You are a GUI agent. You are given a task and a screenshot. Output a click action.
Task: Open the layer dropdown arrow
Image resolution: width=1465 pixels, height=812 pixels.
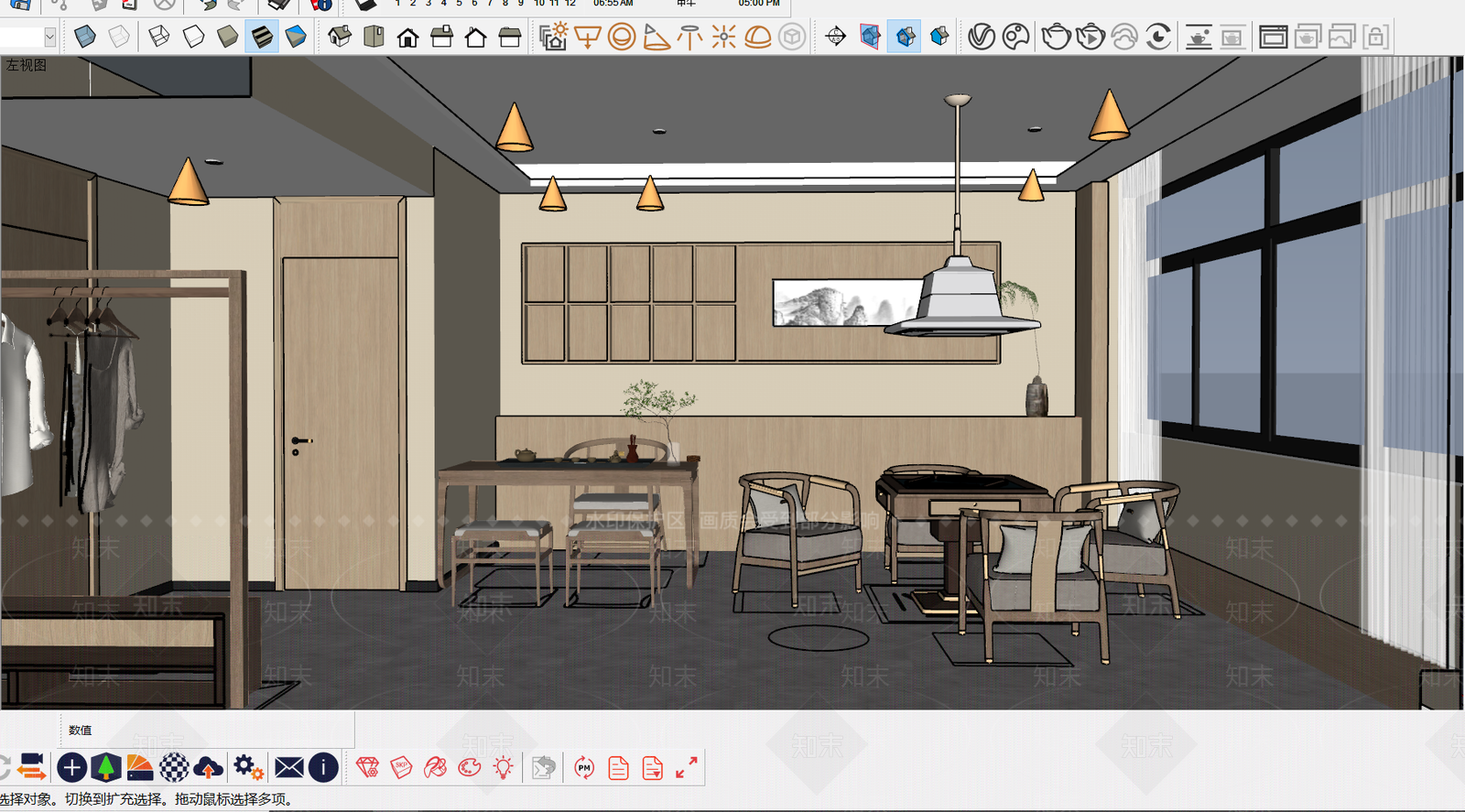click(x=50, y=37)
